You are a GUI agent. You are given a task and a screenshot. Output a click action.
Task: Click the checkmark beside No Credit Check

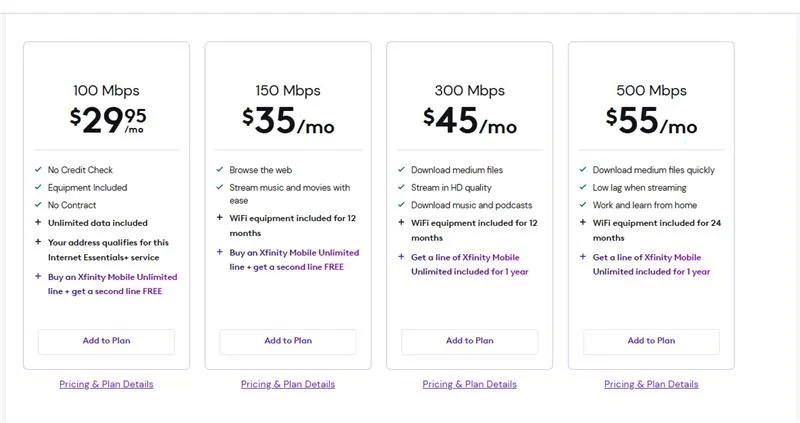point(38,170)
